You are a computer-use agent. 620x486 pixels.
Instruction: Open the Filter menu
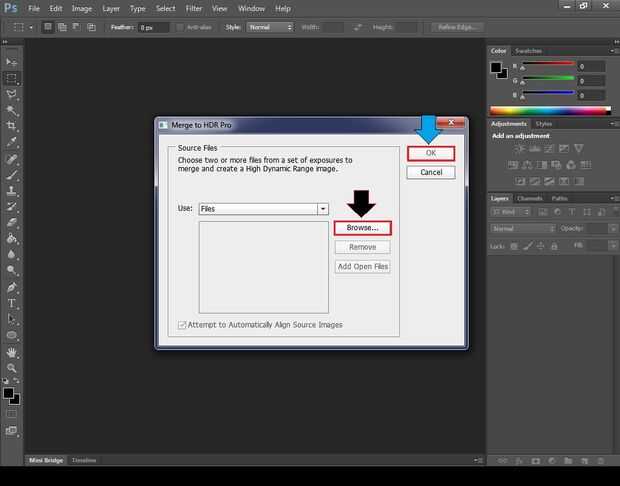(194, 8)
